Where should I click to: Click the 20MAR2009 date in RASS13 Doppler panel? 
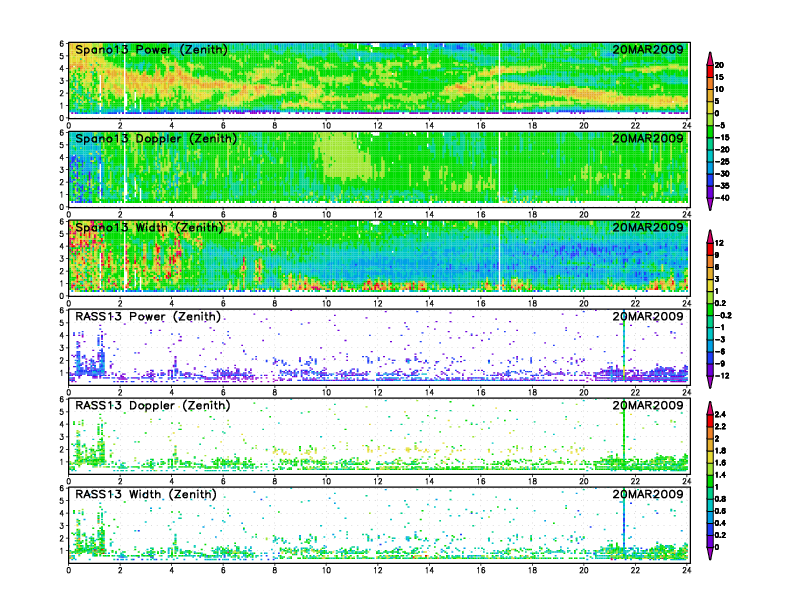(648, 405)
